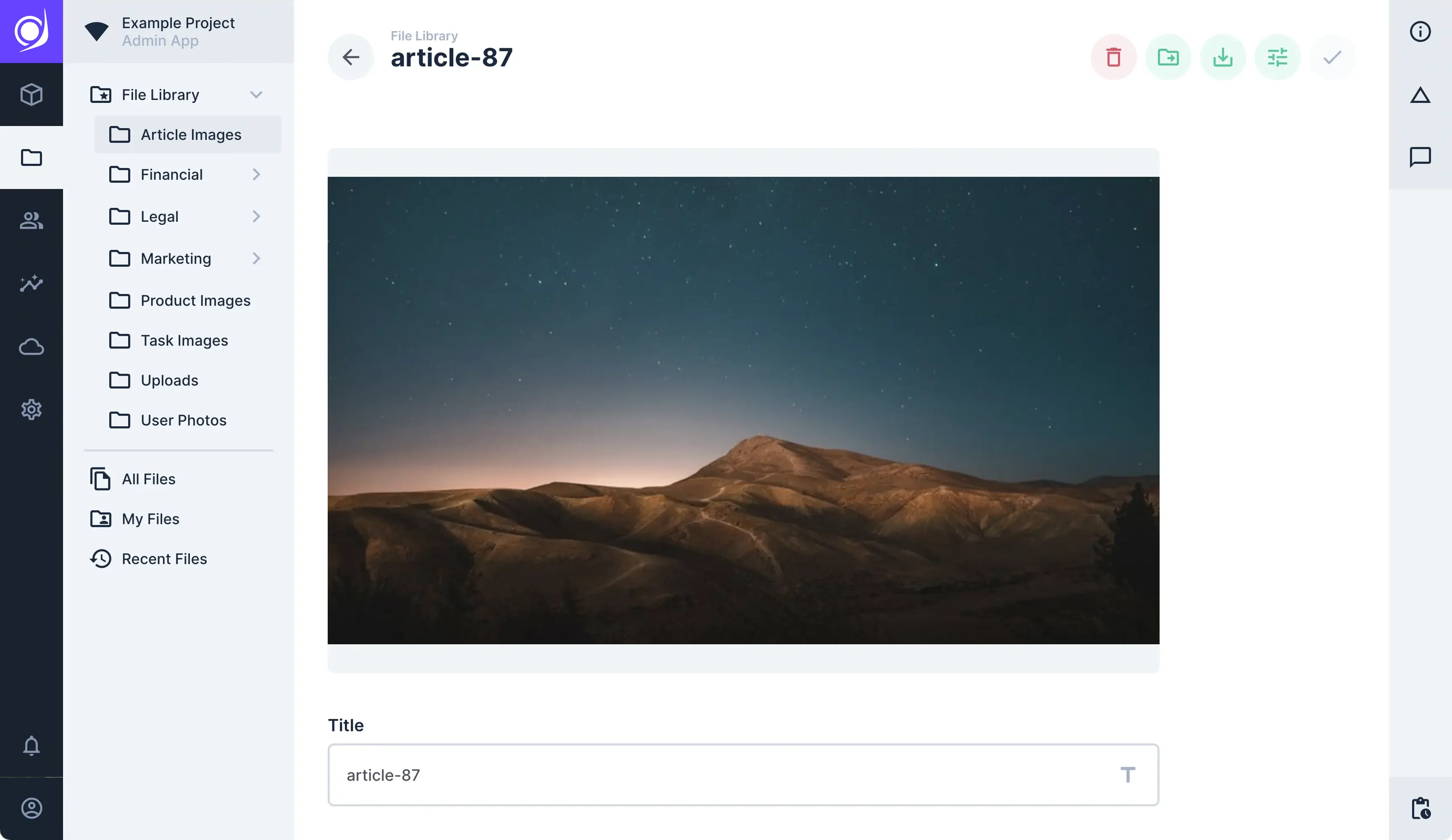This screenshot has width=1452, height=840.
Task: Open the comments speech bubble icon
Action: (x=1420, y=157)
